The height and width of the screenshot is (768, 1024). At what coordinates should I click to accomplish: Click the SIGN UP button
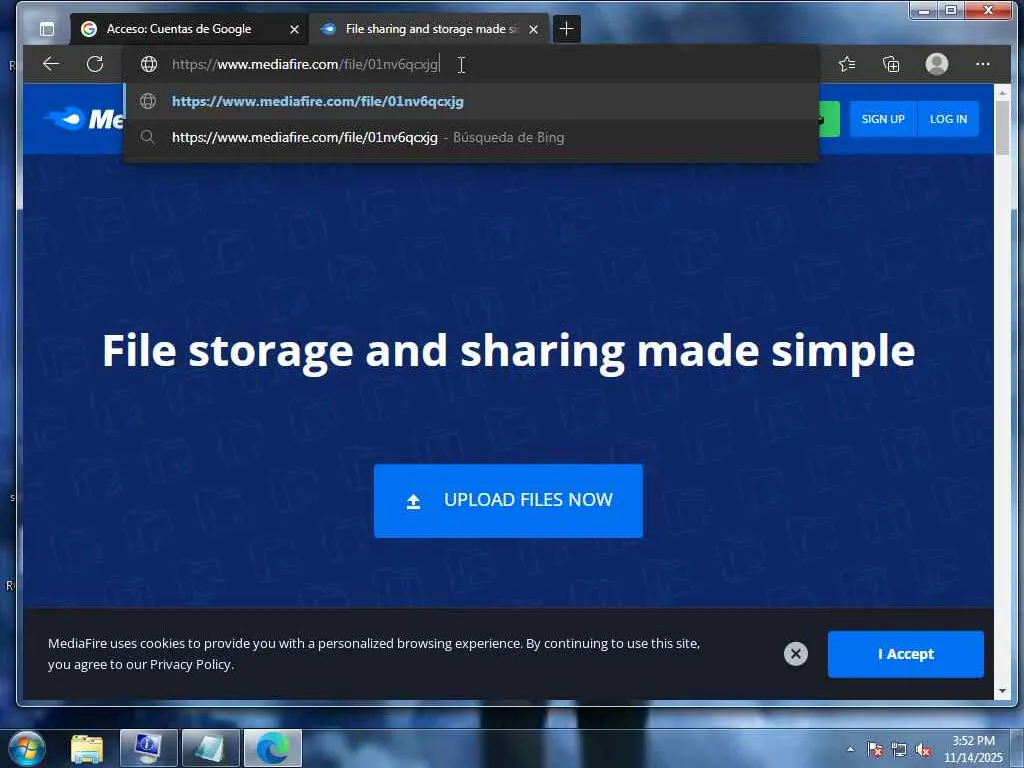(x=883, y=119)
